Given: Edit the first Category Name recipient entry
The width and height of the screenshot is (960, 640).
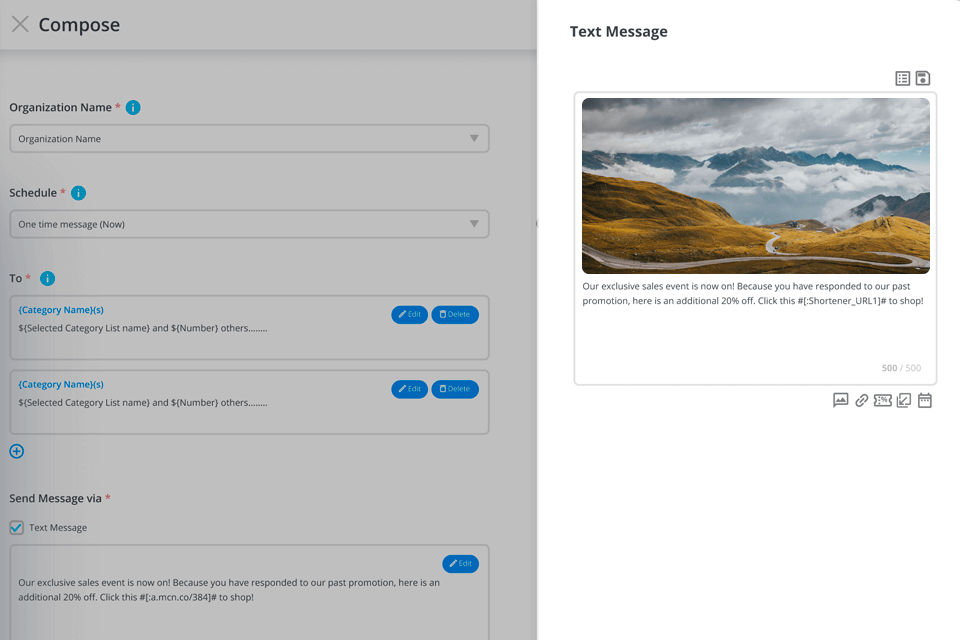Looking at the screenshot, I should [410, 315].
